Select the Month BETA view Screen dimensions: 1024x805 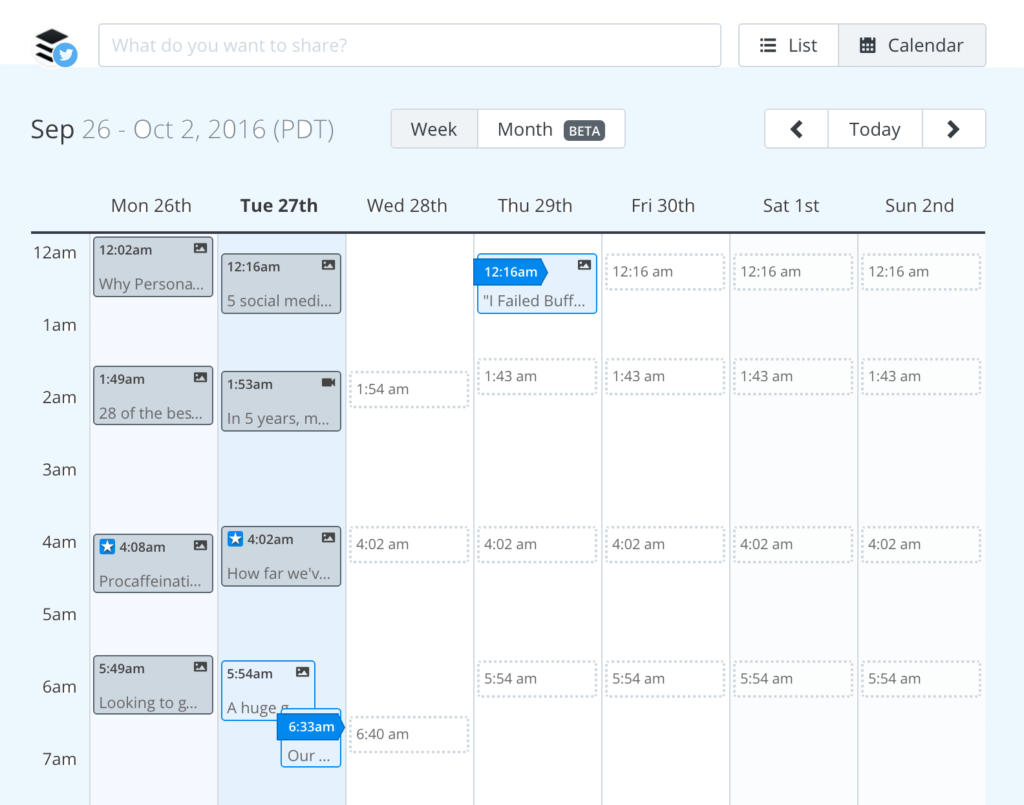click(551, 129)
